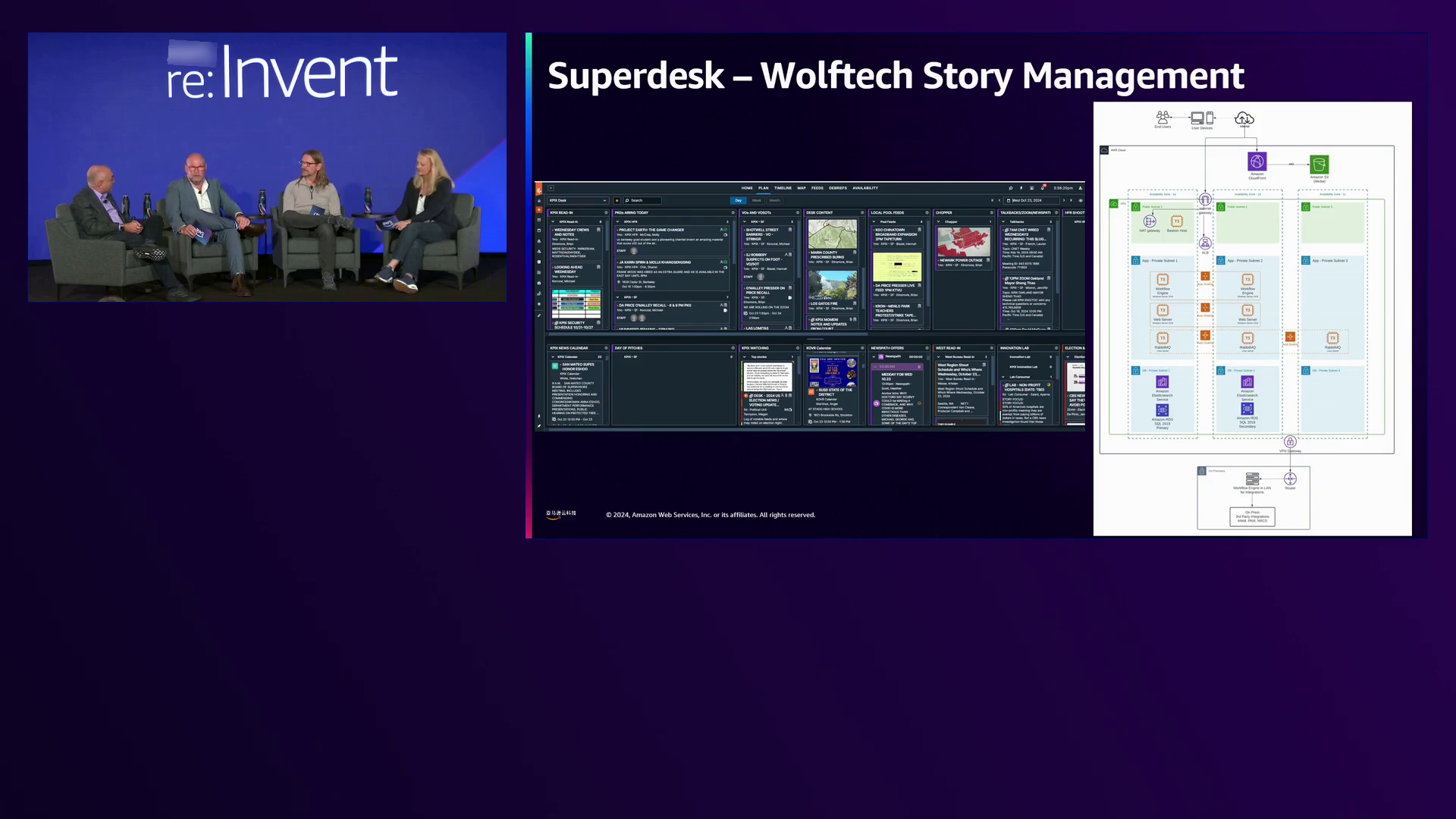
Task: Collapse the KPIX HFR group chevron
Action: 619,221
